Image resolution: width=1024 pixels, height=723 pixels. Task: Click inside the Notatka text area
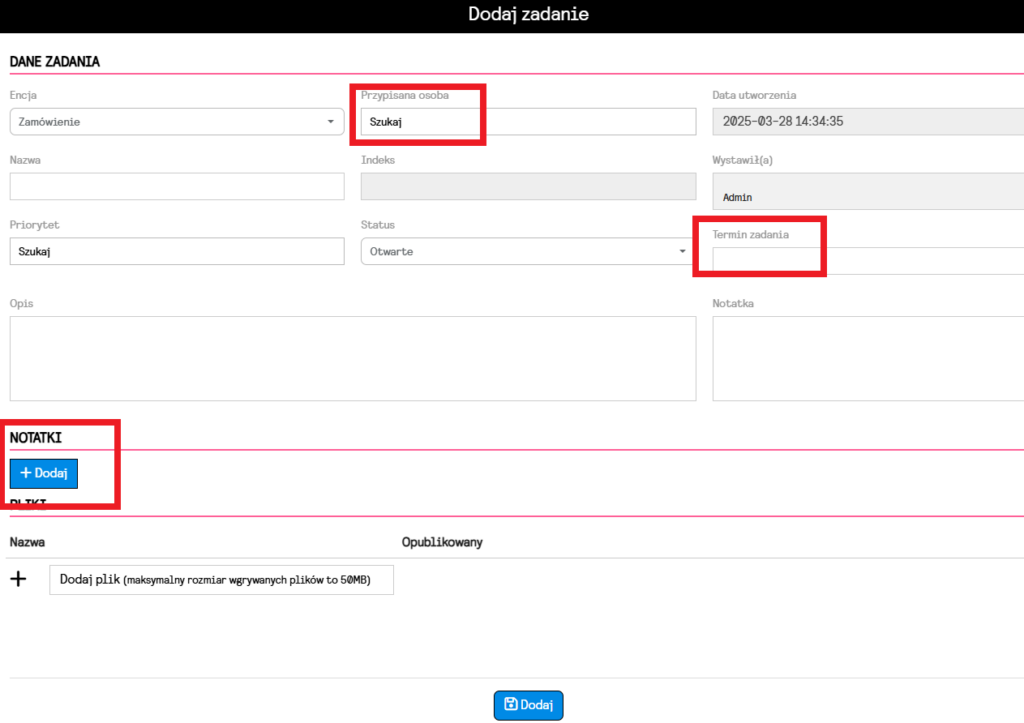point(867,358)
